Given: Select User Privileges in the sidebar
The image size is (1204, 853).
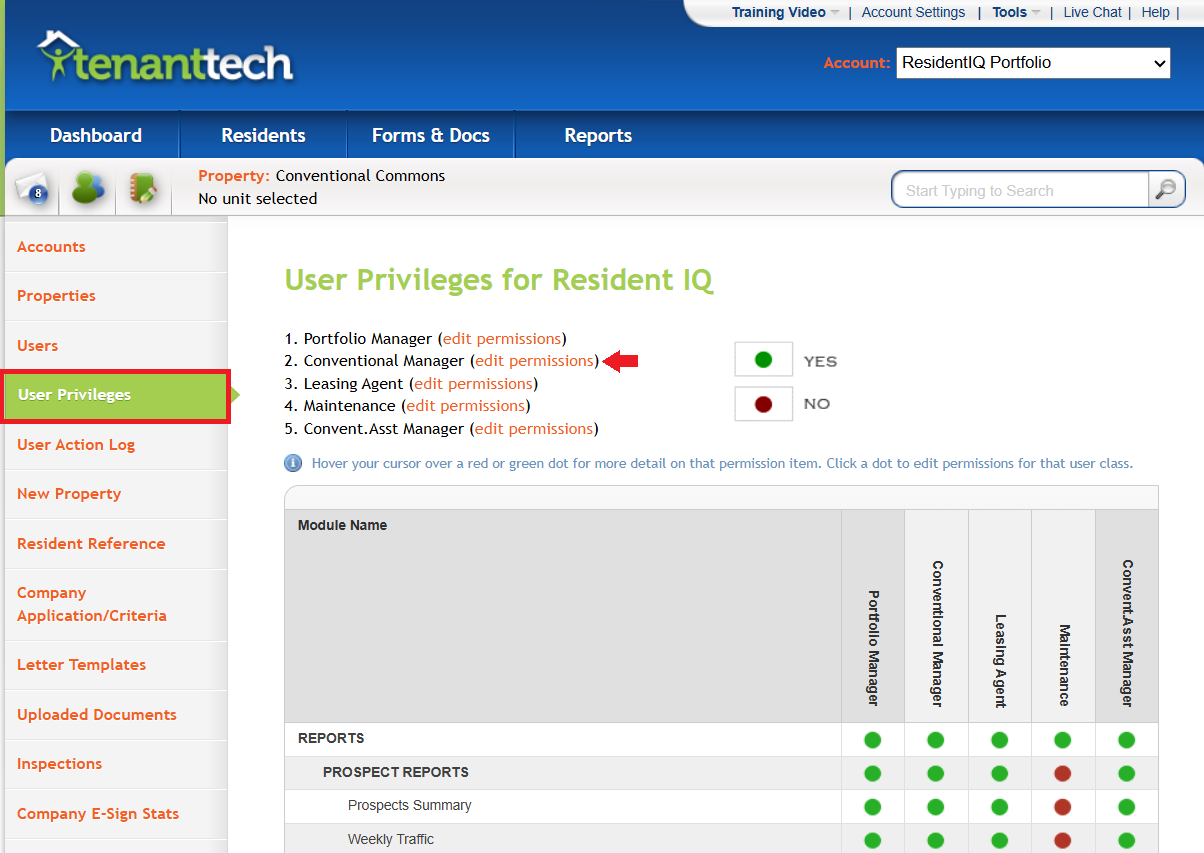Looking at the screenshot, I should point(116,395).
